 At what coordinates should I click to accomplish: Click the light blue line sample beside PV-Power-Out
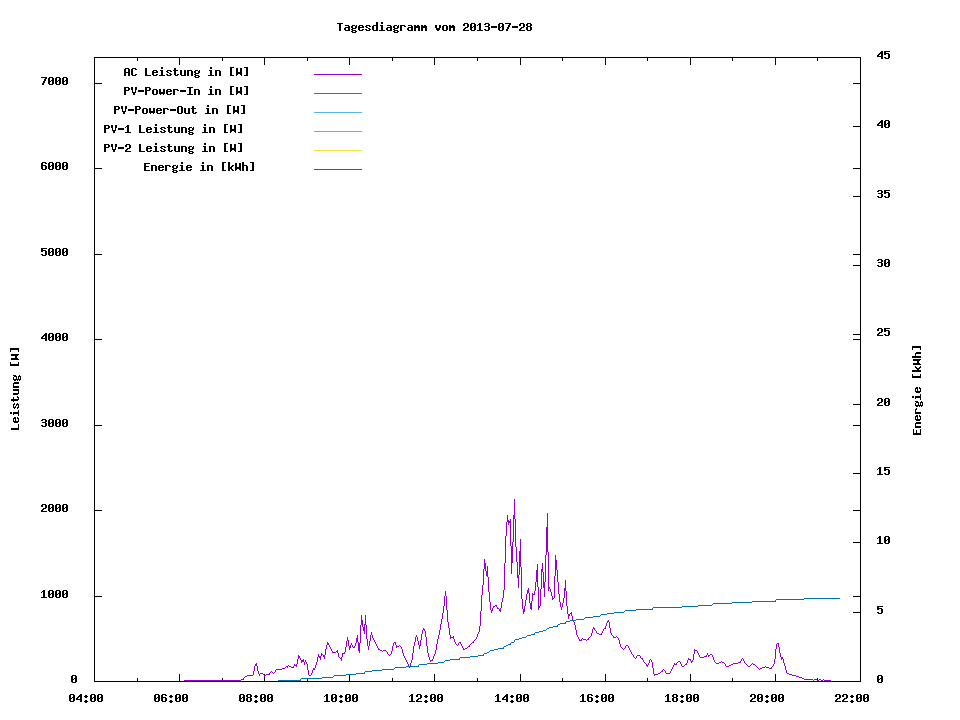click(x=337, y=112)
